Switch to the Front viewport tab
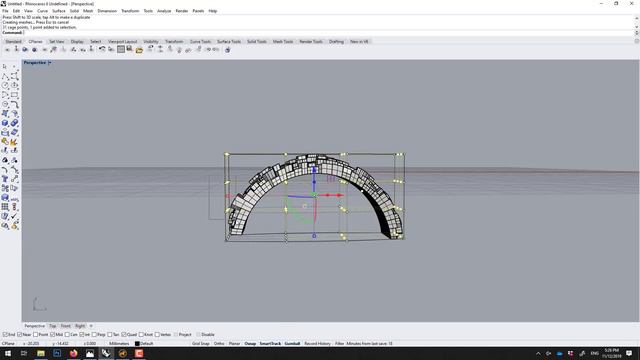 pyautogui.click(x=66, y=326)
